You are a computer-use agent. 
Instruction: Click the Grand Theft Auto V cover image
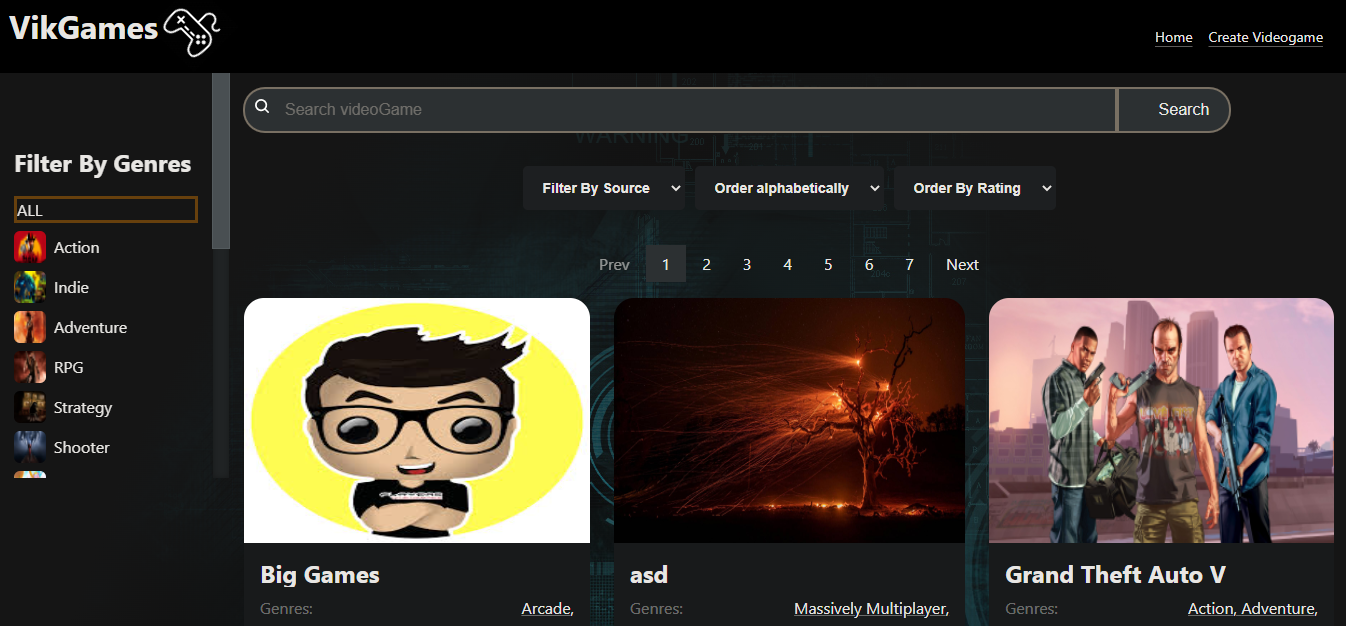click(x=1160, y=420)
